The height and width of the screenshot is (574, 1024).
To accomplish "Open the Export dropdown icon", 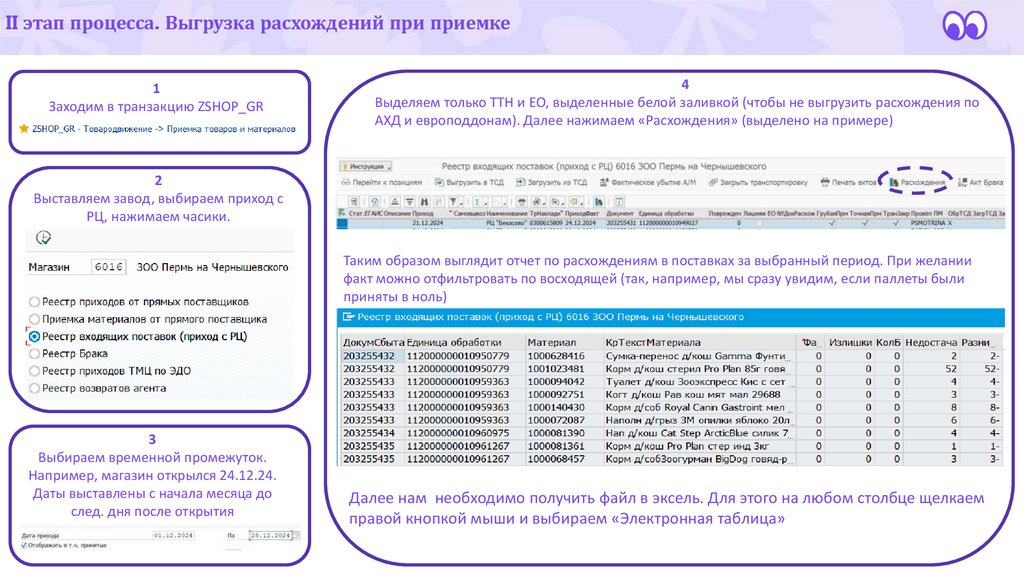I will tap(556, 202).
